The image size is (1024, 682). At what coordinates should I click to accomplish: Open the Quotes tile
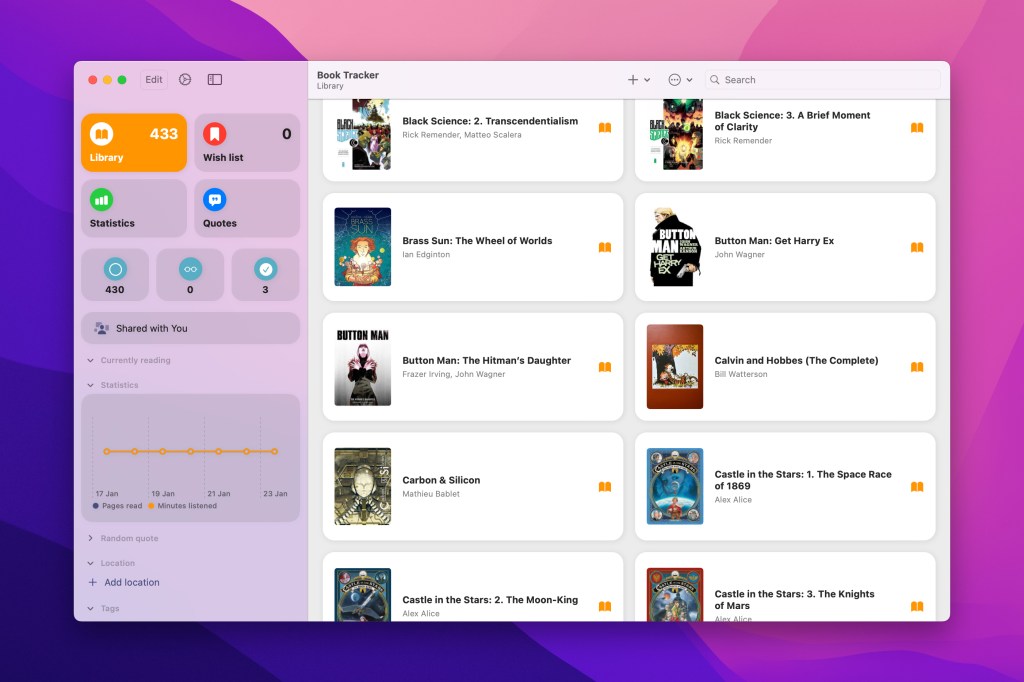pos(247,208)
